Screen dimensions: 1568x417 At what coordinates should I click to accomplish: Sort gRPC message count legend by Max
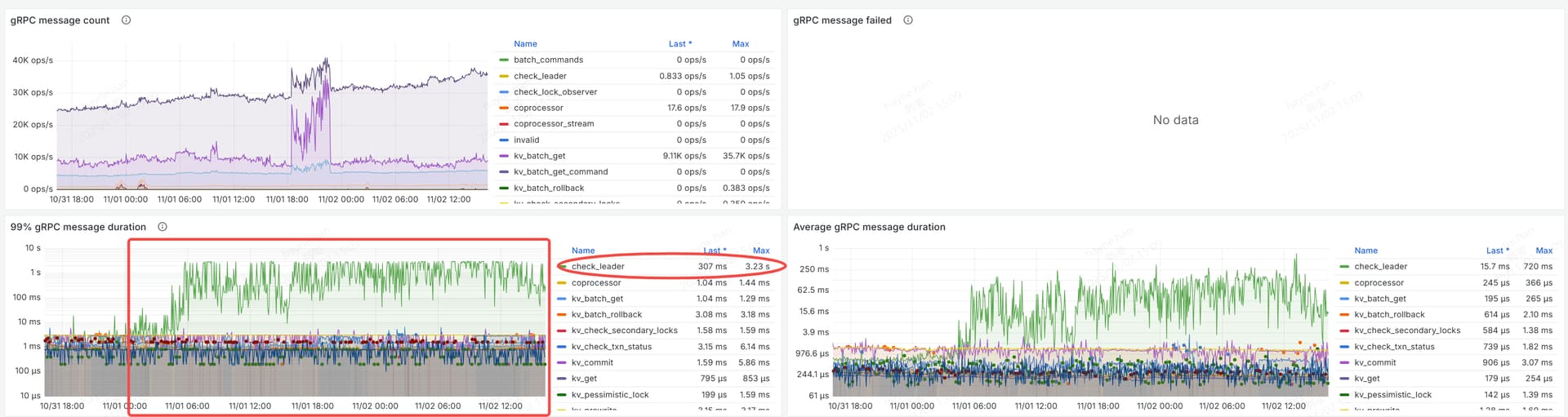pyautogui.click(x=740, y=44)
